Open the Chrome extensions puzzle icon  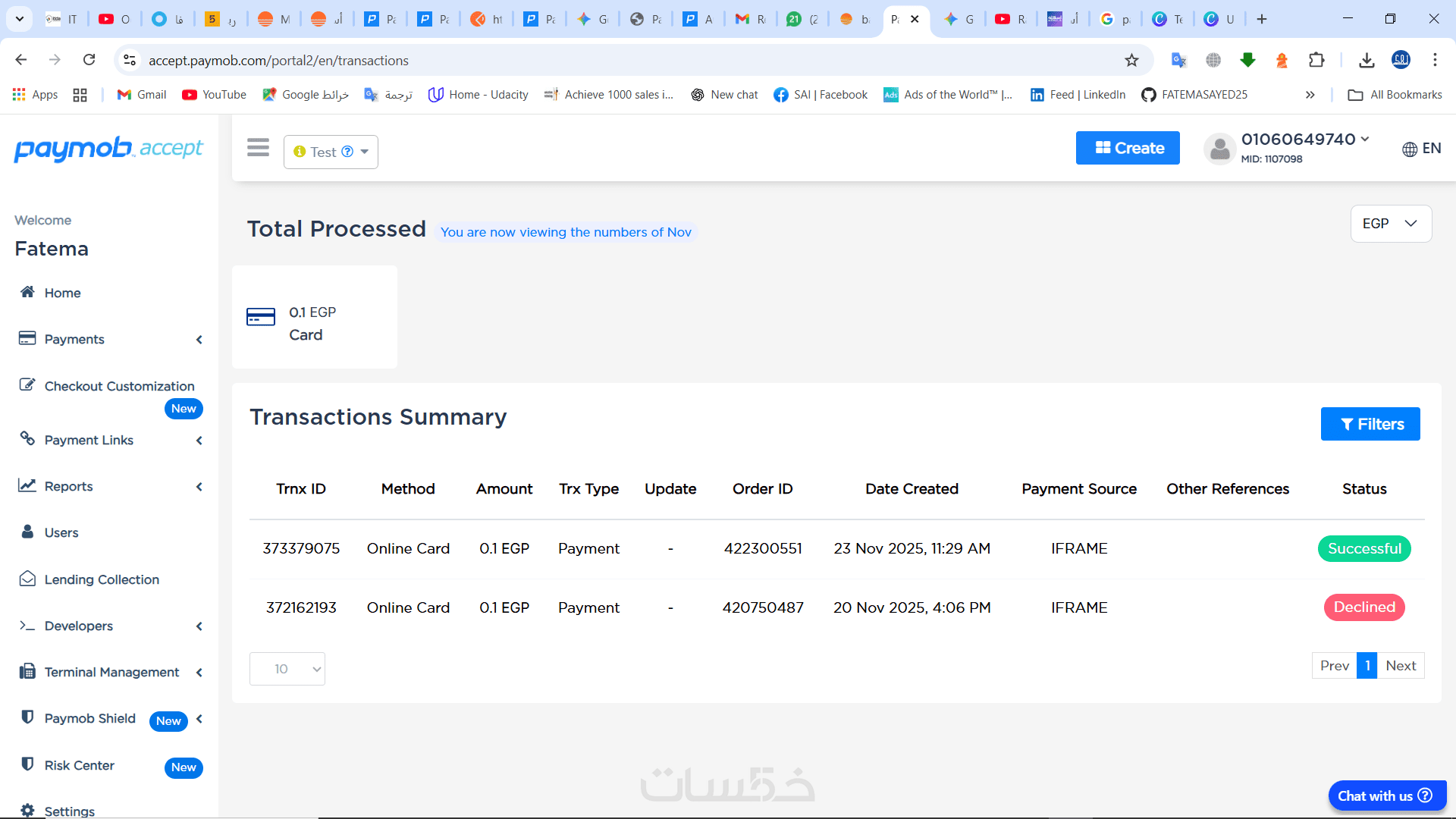point(1316,60)
